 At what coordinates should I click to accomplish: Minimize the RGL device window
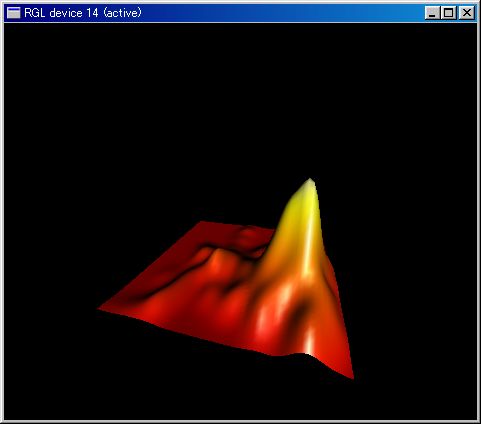[x=432, y=13]
